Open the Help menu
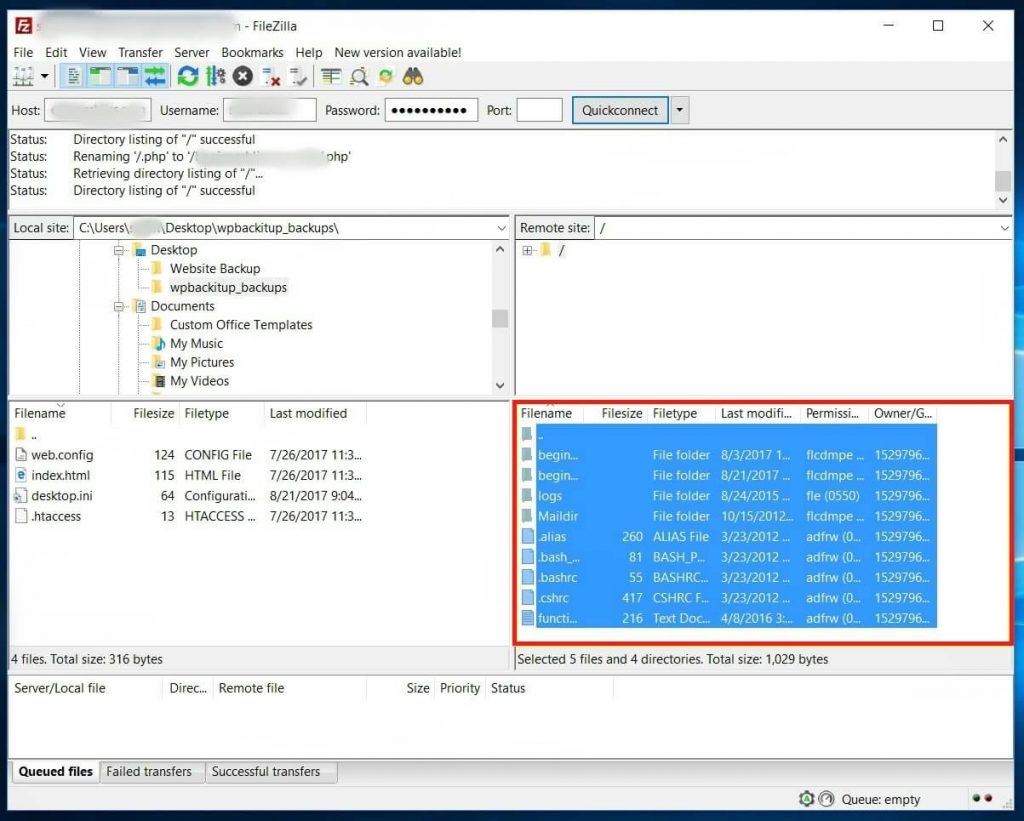Image resolution: width=1024 pixels, height=821 pixels. pos(309,52)
